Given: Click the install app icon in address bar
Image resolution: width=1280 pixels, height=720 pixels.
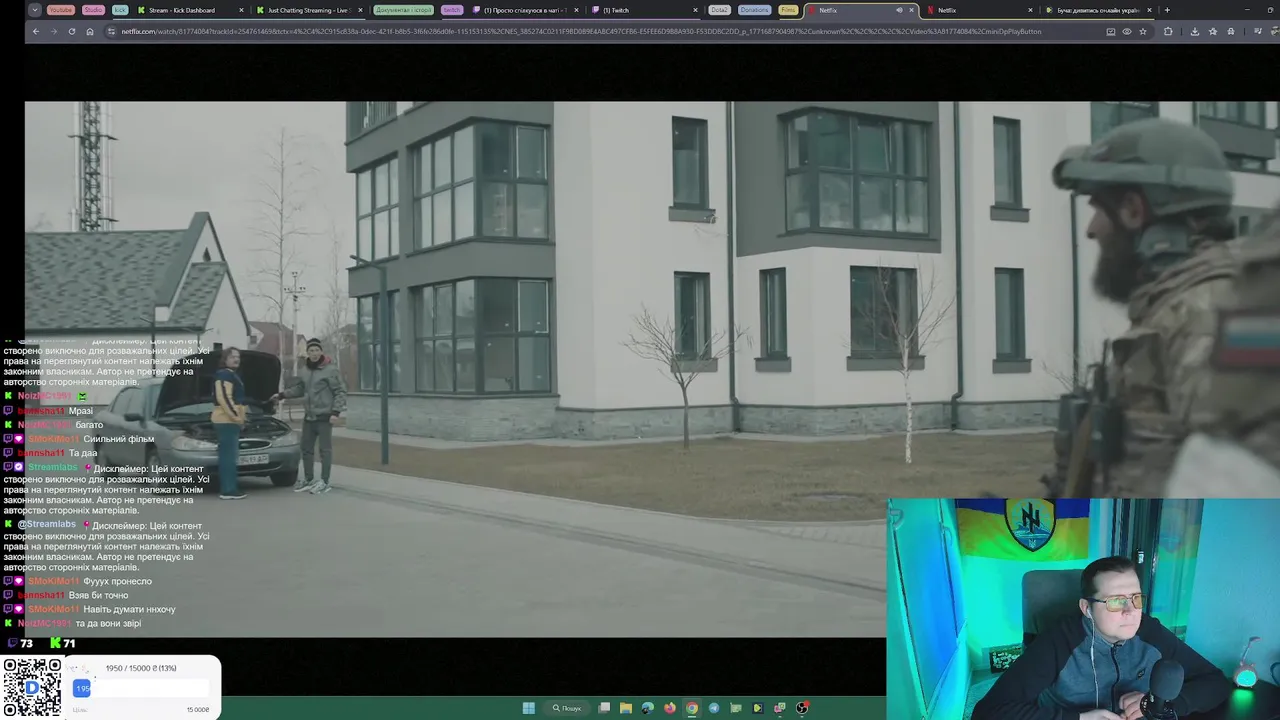Looking at the screenshot, I should tap(1111, 31).
